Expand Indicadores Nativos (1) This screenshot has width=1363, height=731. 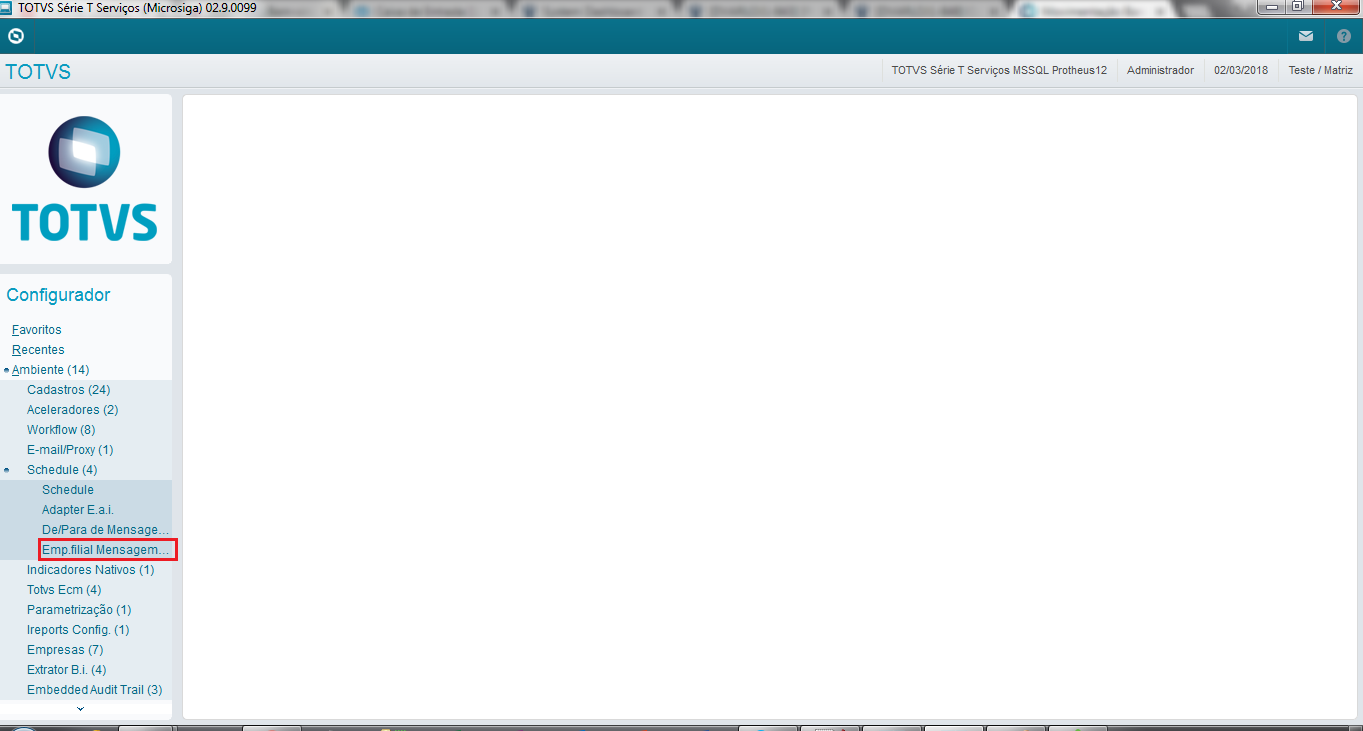pos(91,570)
